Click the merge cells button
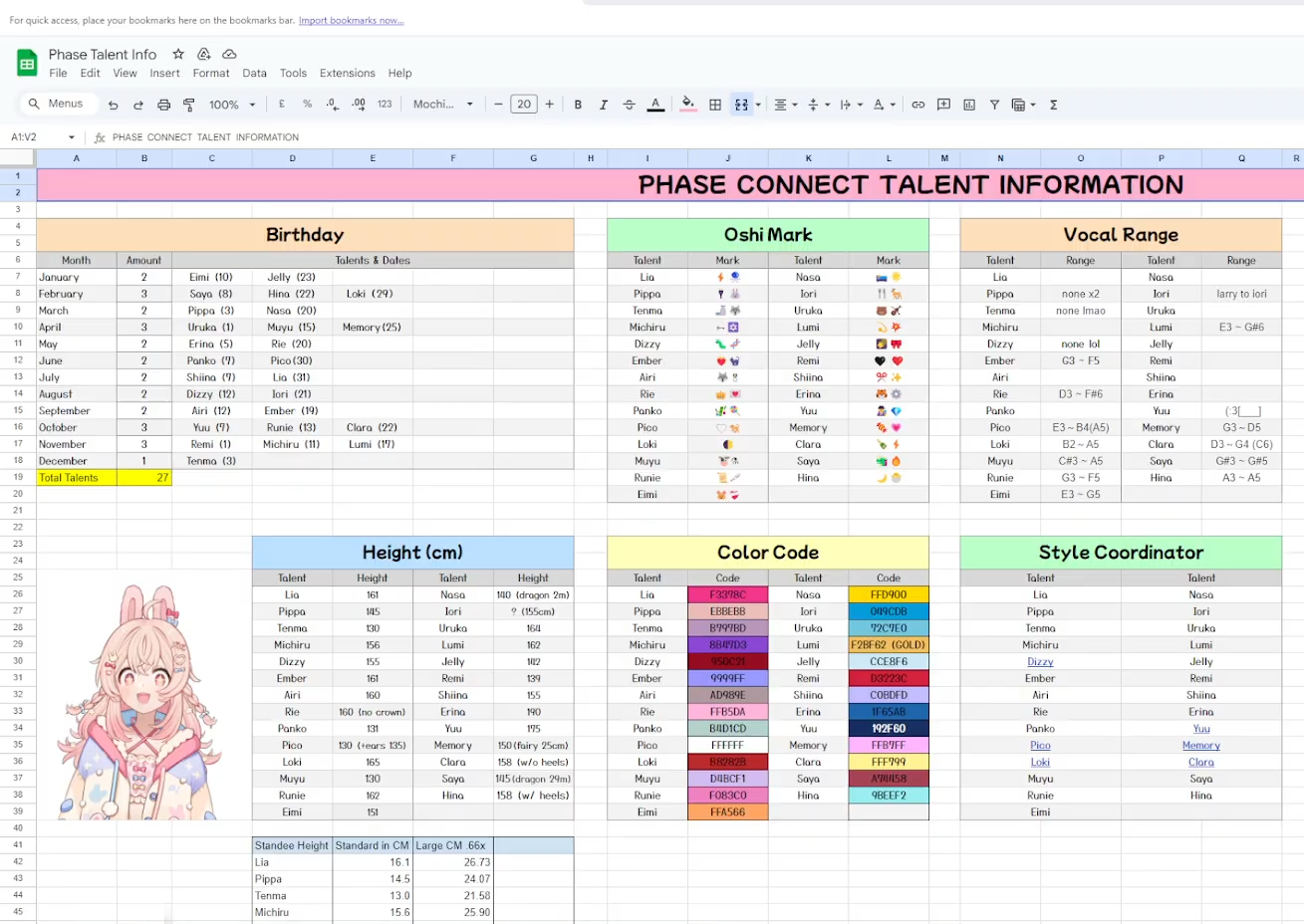1304x924 pixels. coord(741,105)
